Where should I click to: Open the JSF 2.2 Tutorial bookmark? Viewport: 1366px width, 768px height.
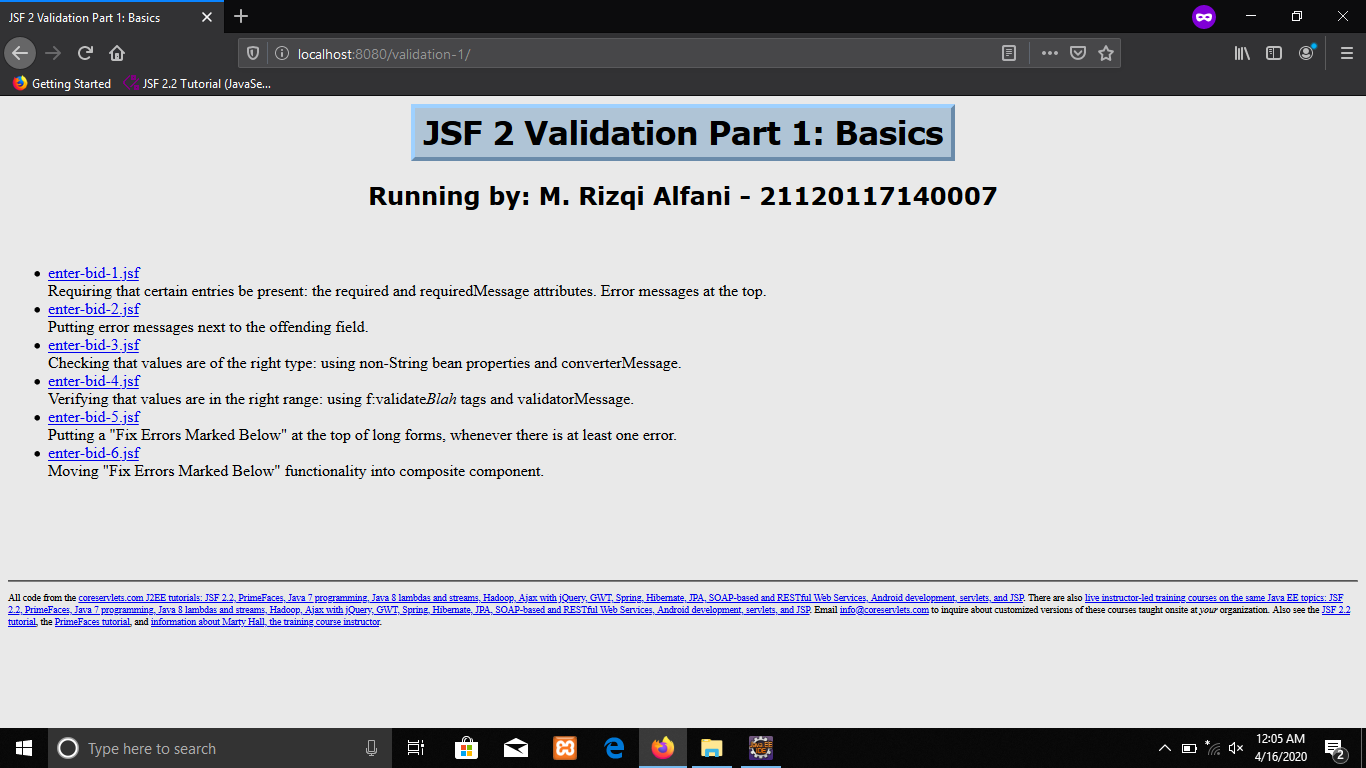197,84
